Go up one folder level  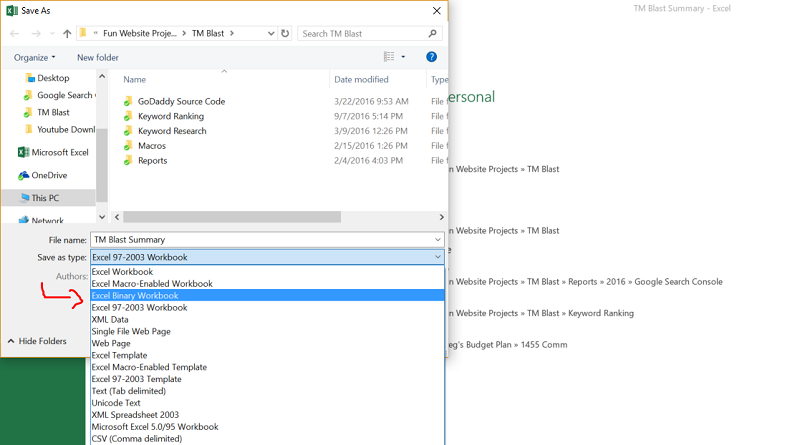(x=67, y=34)
